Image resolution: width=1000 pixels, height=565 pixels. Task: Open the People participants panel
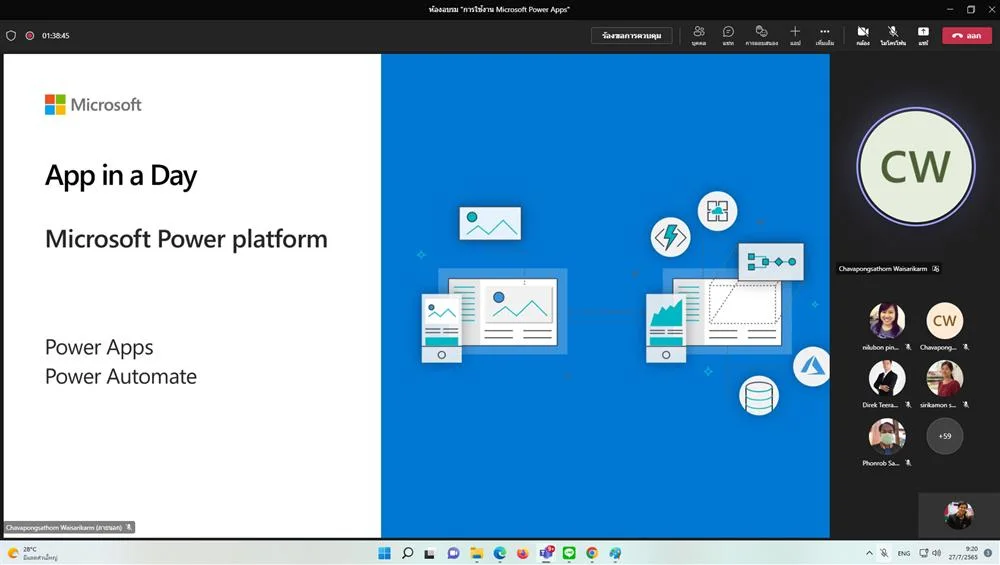[699, 36]
